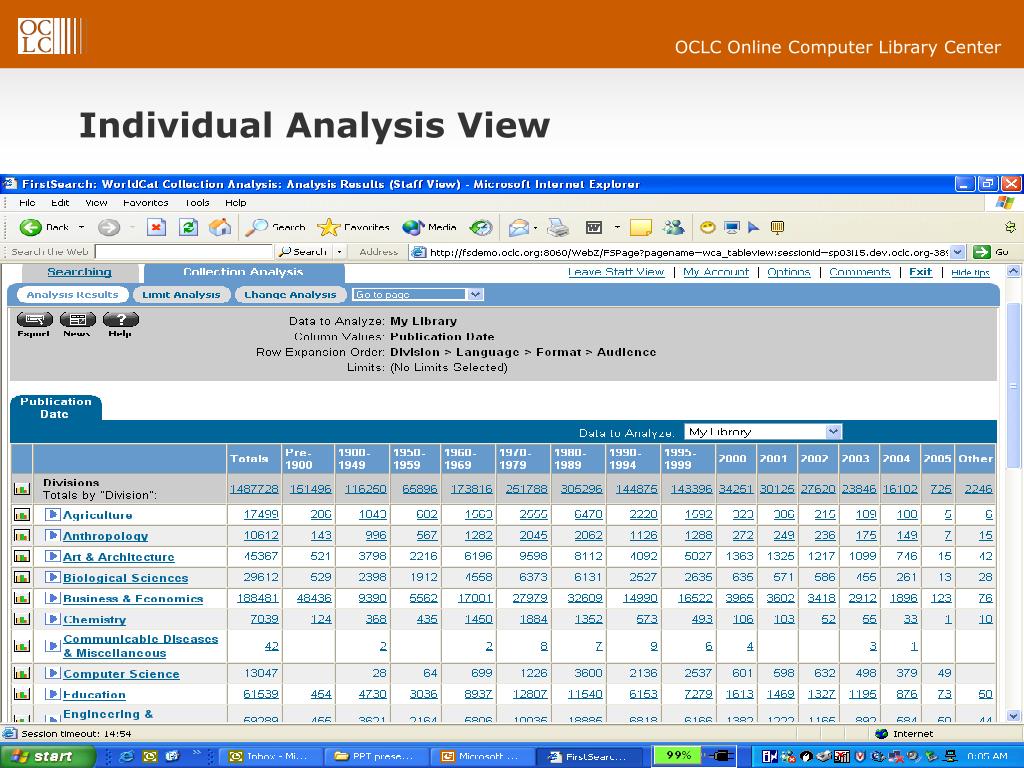1024x768 pixels.
Task: Go to the browser Home icon
Action: 220,227
